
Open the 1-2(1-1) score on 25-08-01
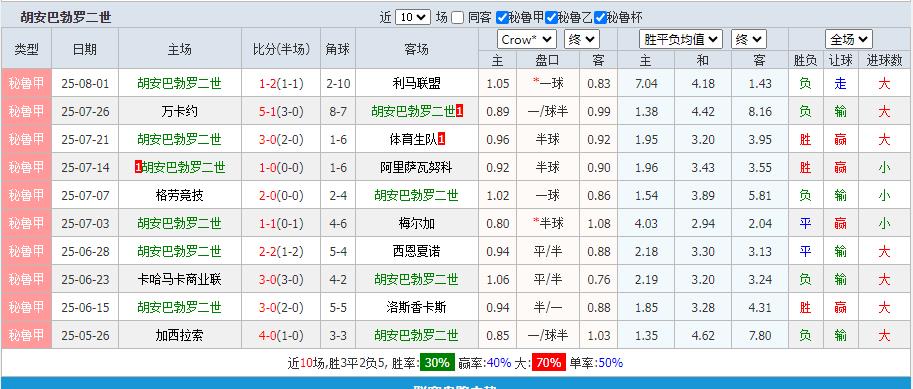(x=281, y=83)
